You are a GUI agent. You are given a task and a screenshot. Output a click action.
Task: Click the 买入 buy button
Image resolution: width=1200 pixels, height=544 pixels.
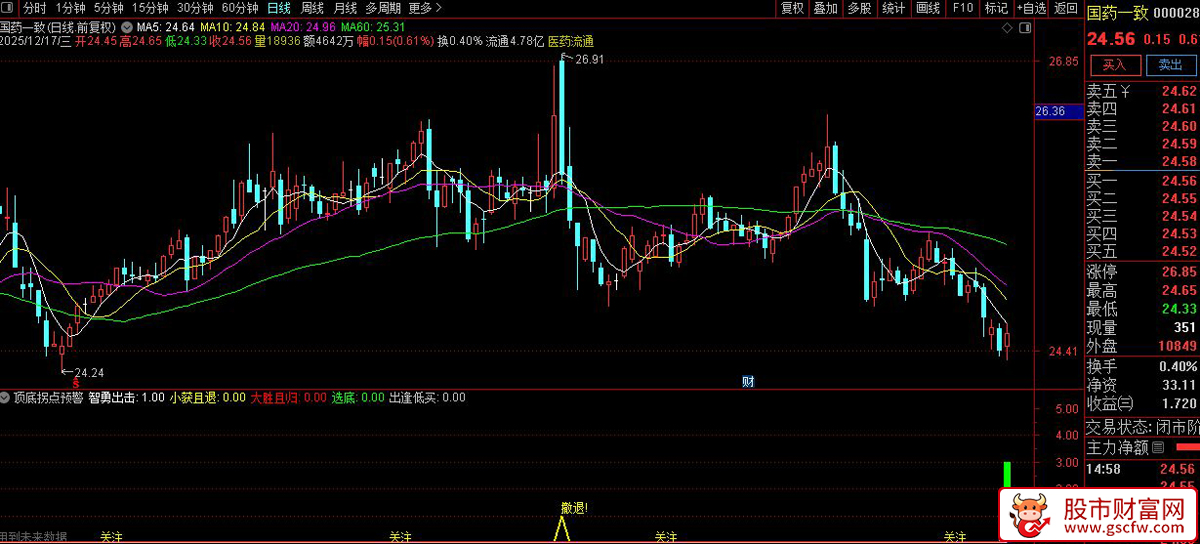1115,65
